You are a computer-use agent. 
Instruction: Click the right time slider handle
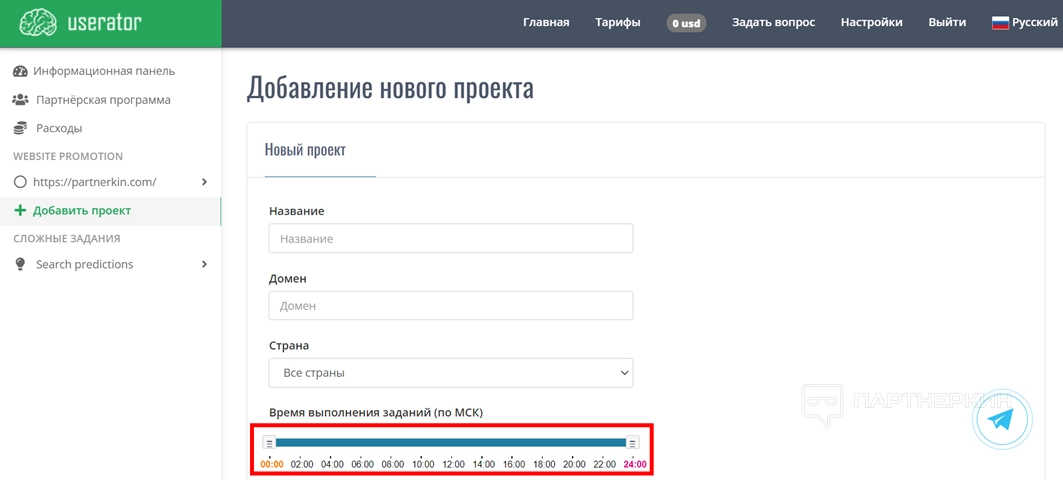click(x=633, y=443)
